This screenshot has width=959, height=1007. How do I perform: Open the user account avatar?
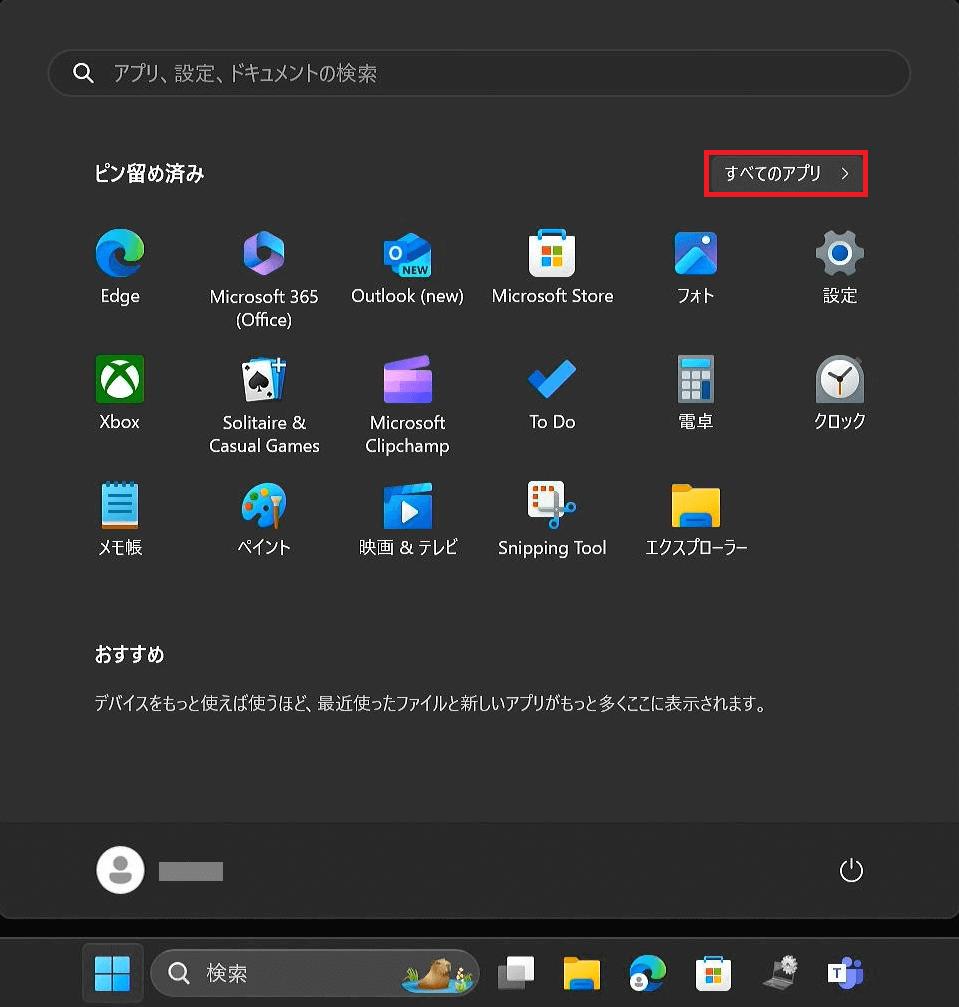[x=120, y=870]
